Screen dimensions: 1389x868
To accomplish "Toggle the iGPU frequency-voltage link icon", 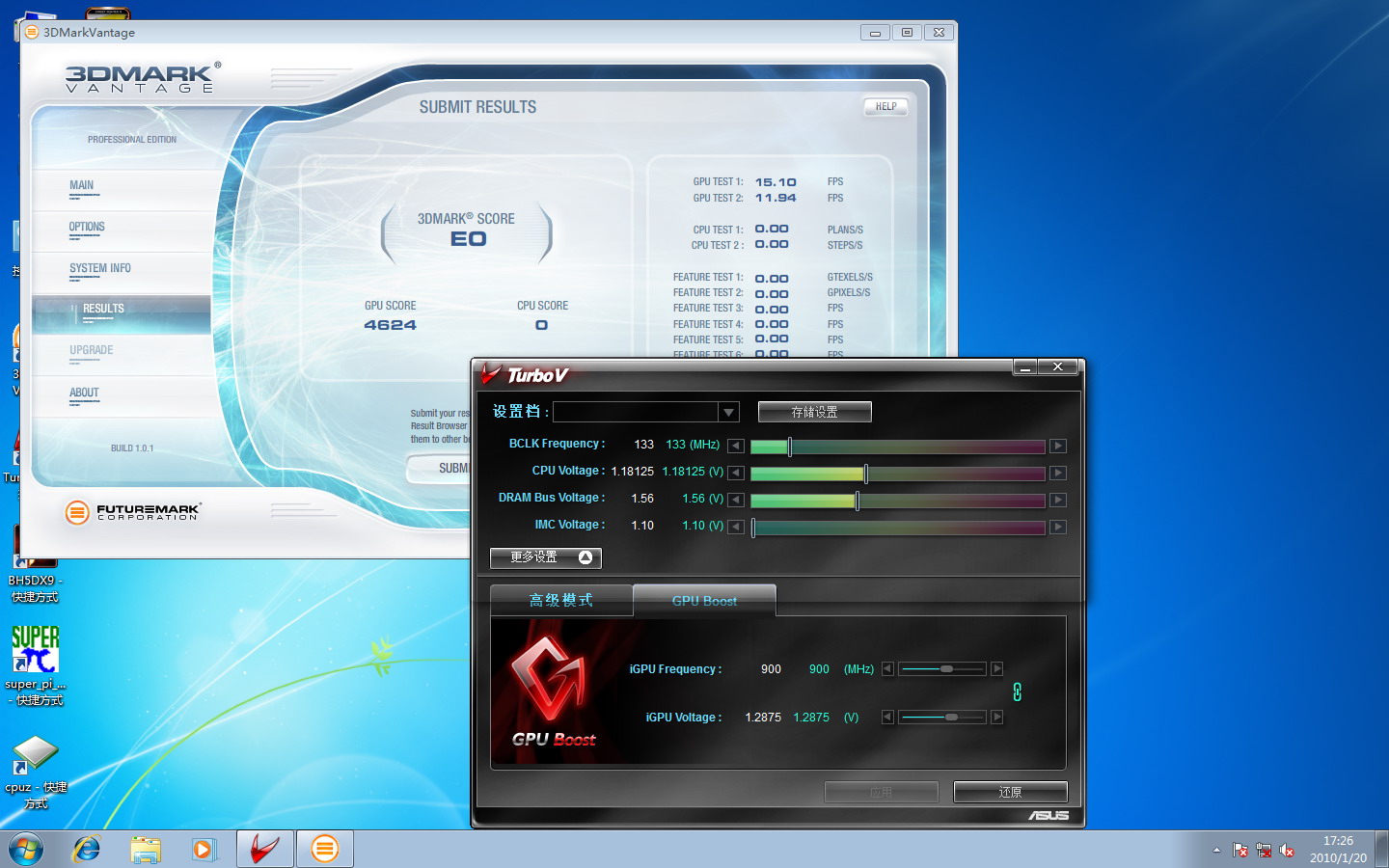I will click(x=1017, y=692).
